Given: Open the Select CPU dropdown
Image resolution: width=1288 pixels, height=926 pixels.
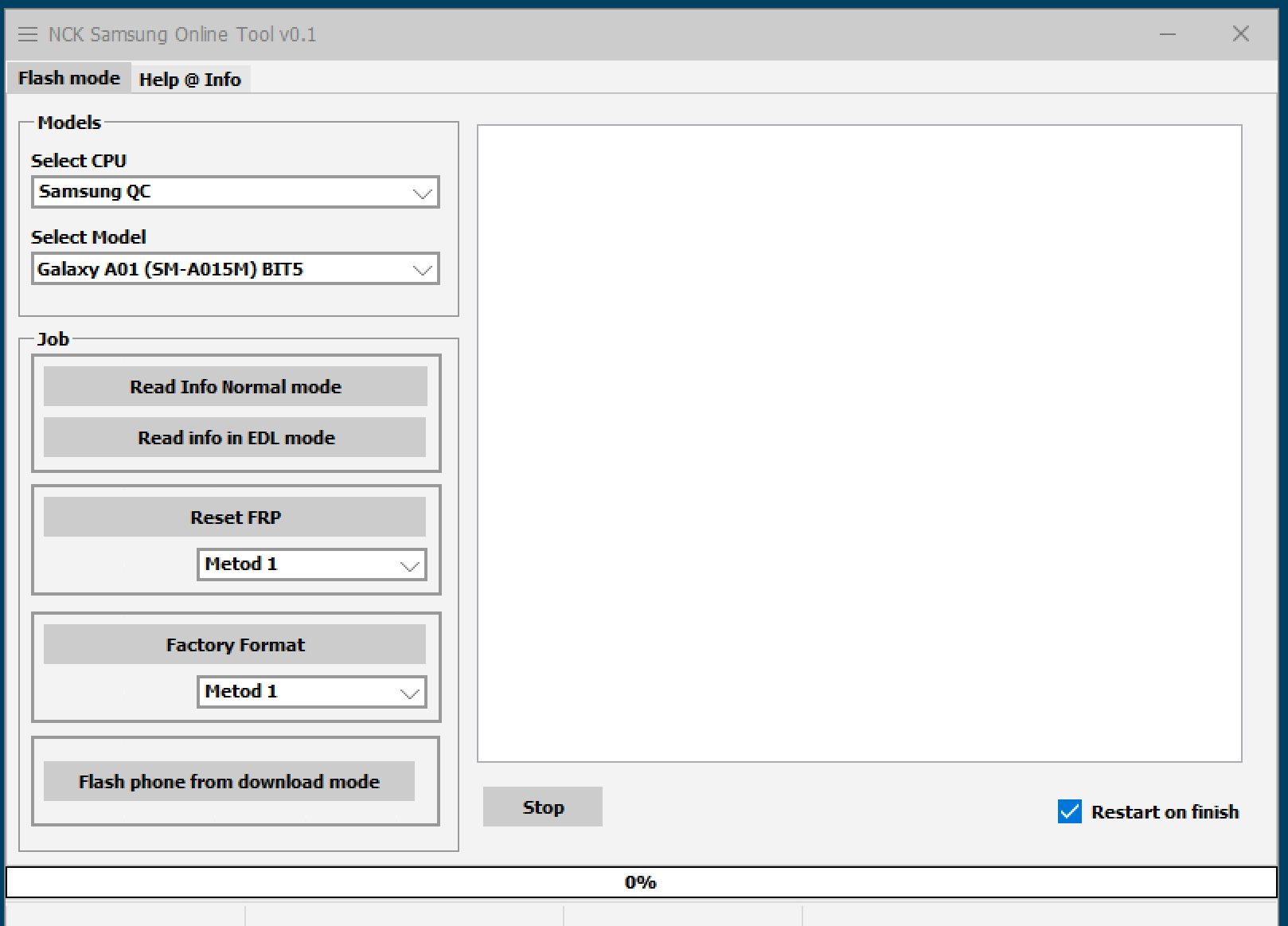Looking at the screenshot, I should [x=236, y=192].
